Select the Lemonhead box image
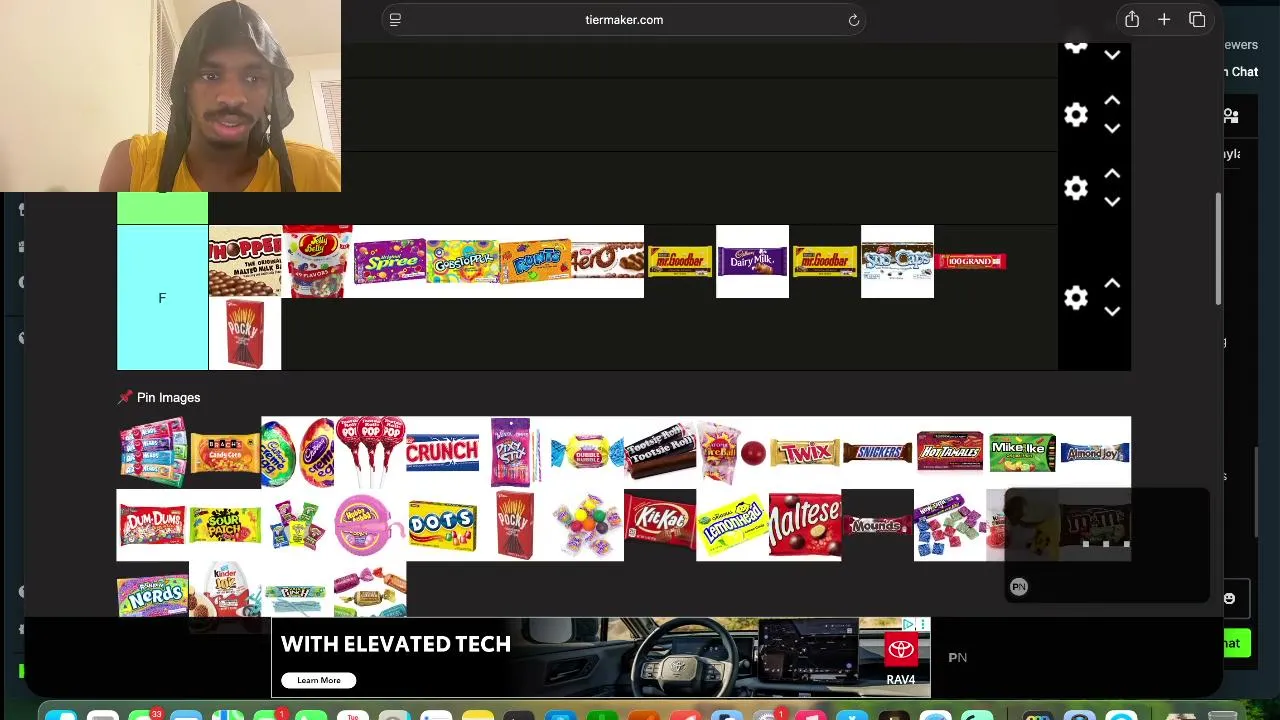Viewport: 1280px width, 720px height. (x=732, y=525)
